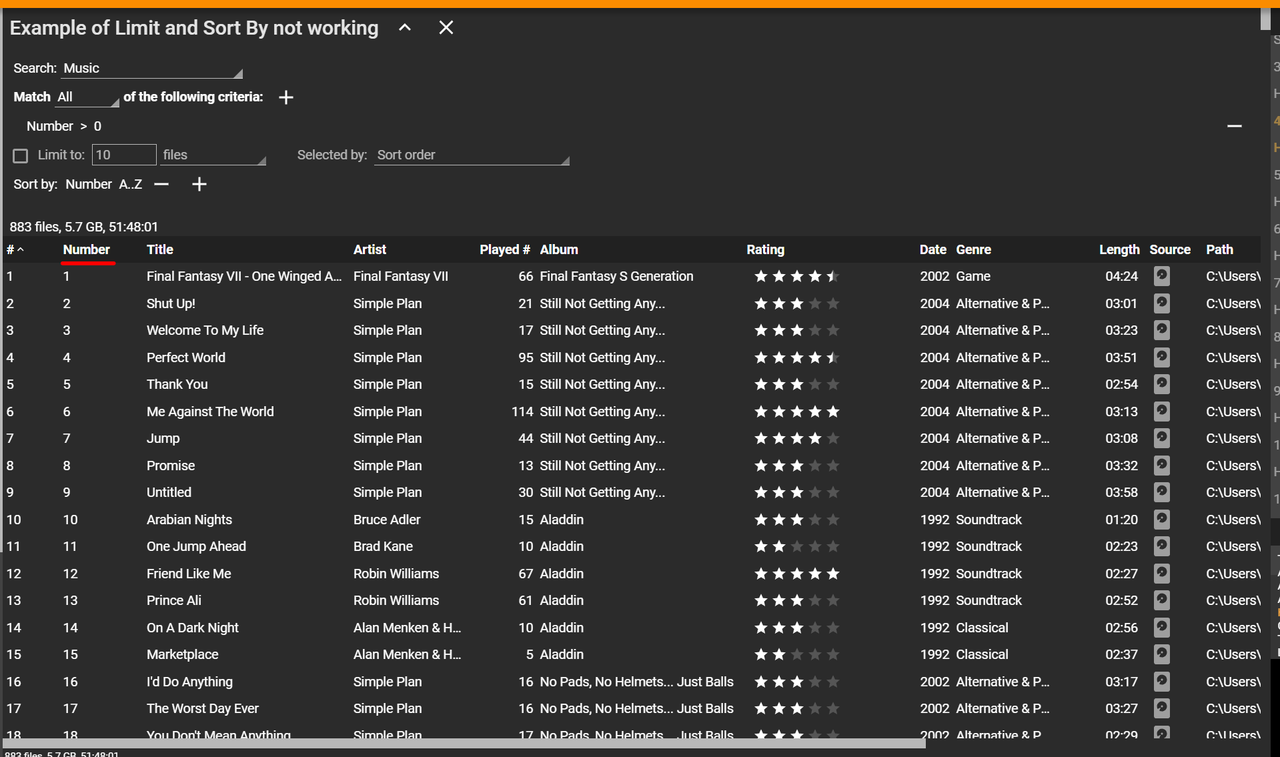Open the Match All dropdown
The height and width of the screenshot is (757, 1280).
tap(87, 97)
